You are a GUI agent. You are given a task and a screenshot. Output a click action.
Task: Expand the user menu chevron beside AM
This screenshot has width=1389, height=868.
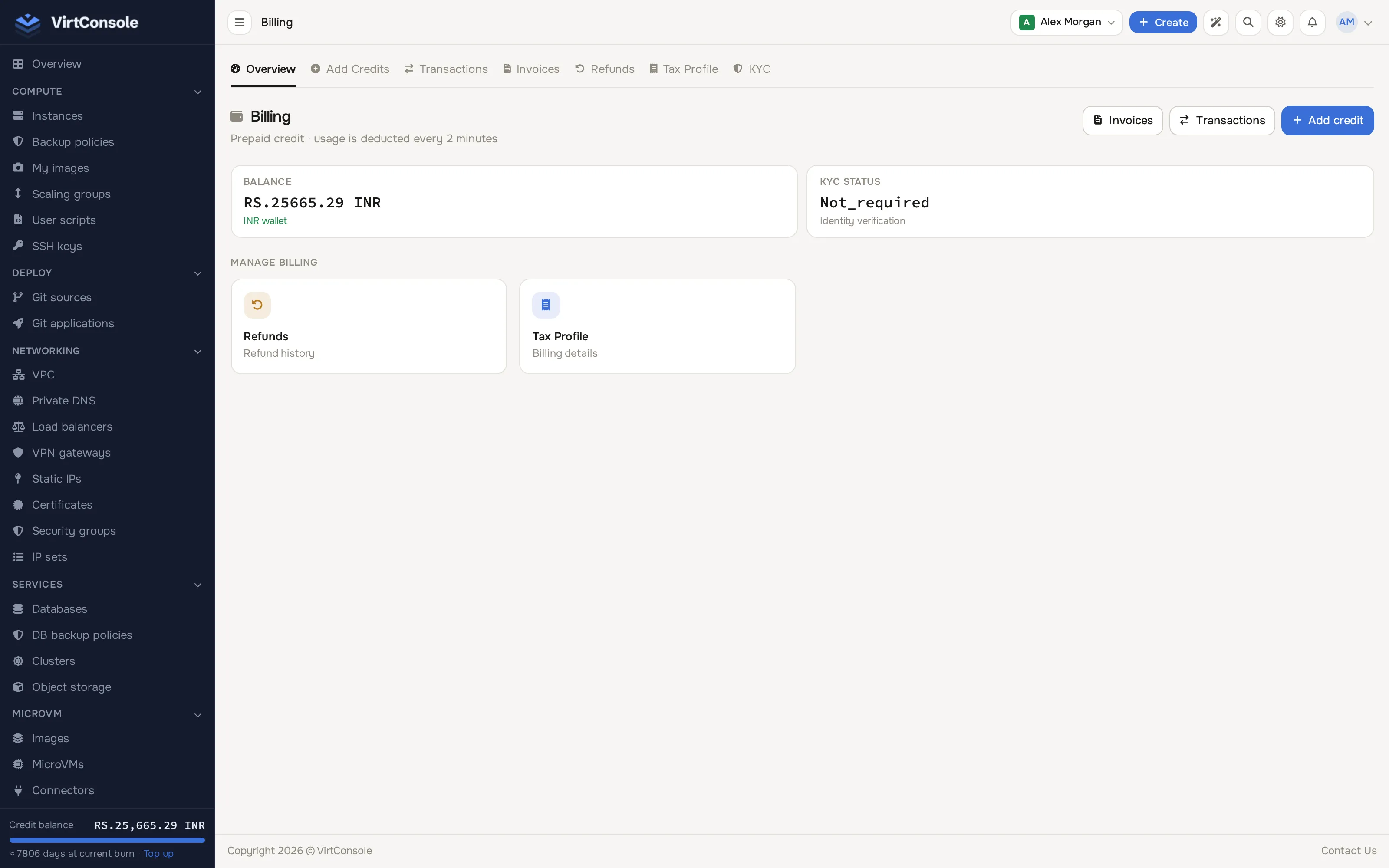pyautogui.click(x=1368, y=23)
